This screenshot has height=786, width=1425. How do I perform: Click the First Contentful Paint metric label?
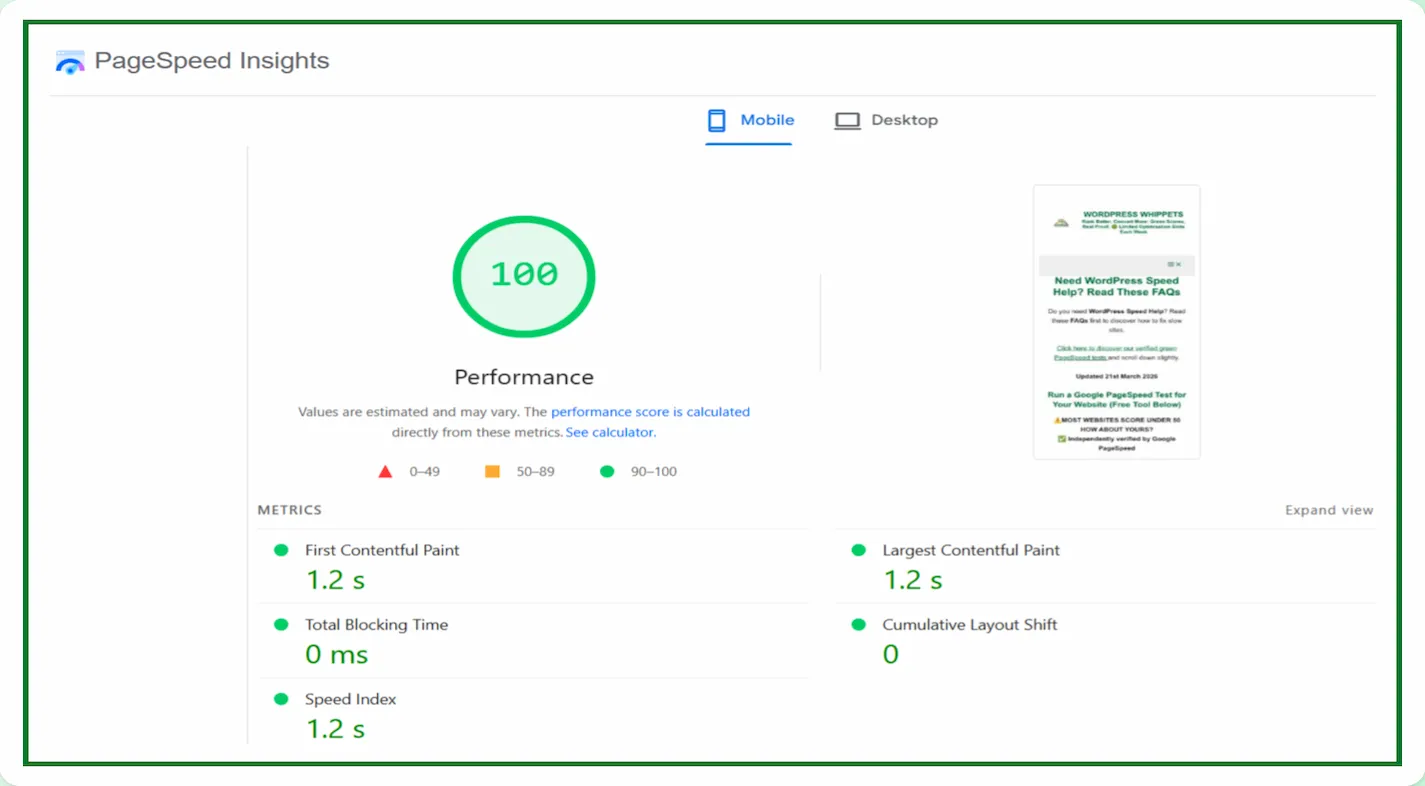pos(382,550)
